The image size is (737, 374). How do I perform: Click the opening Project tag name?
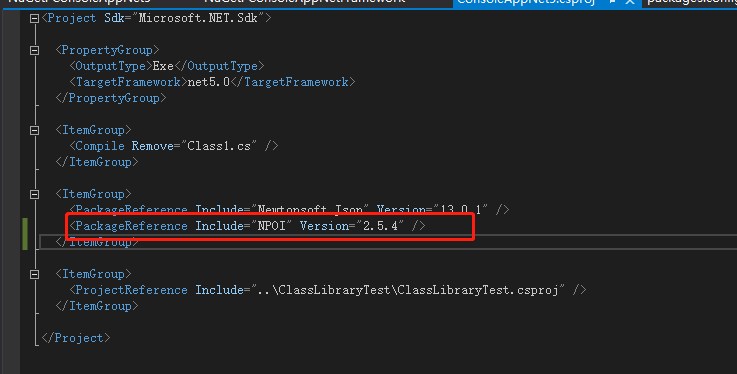pyautogui.click(x=72, y=18)
